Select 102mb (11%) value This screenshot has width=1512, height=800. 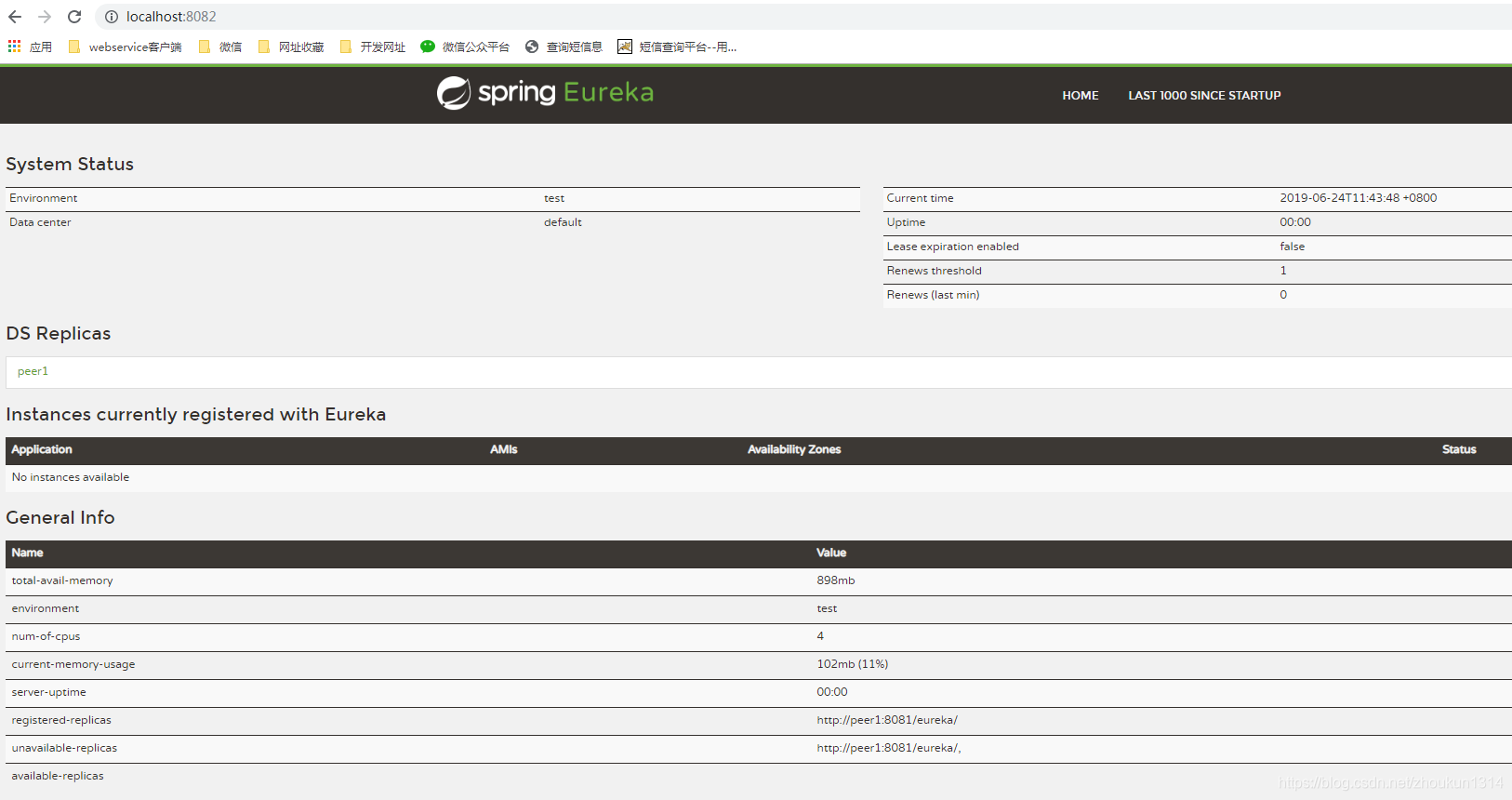click(853, 664)
